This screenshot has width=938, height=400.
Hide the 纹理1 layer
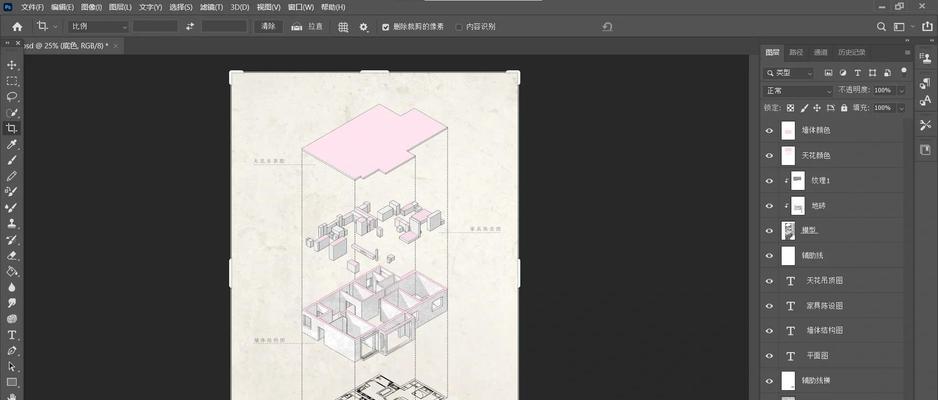tap(769, 181)
